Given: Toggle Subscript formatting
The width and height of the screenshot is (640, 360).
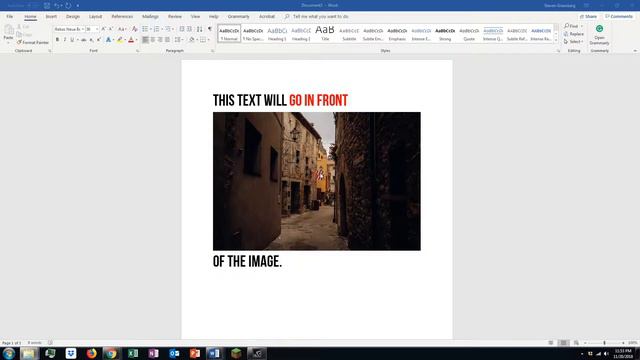Looking at the screenshot, I should 91,40.
